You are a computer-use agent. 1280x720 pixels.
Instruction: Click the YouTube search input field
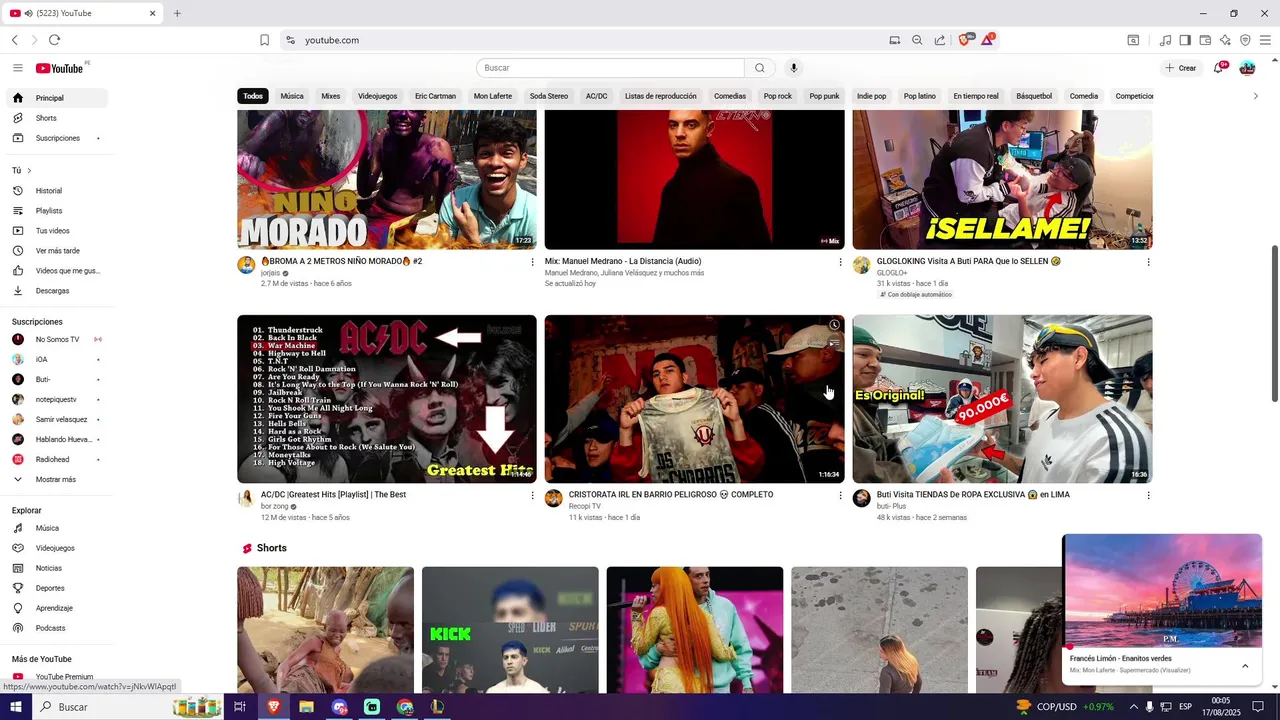pos(610,68)
